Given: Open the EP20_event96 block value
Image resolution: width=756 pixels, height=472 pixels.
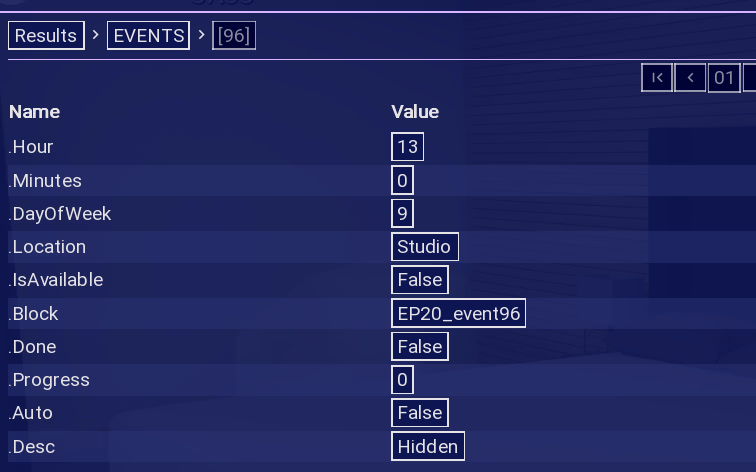Looking at the screenshot, I should (459, 314).
